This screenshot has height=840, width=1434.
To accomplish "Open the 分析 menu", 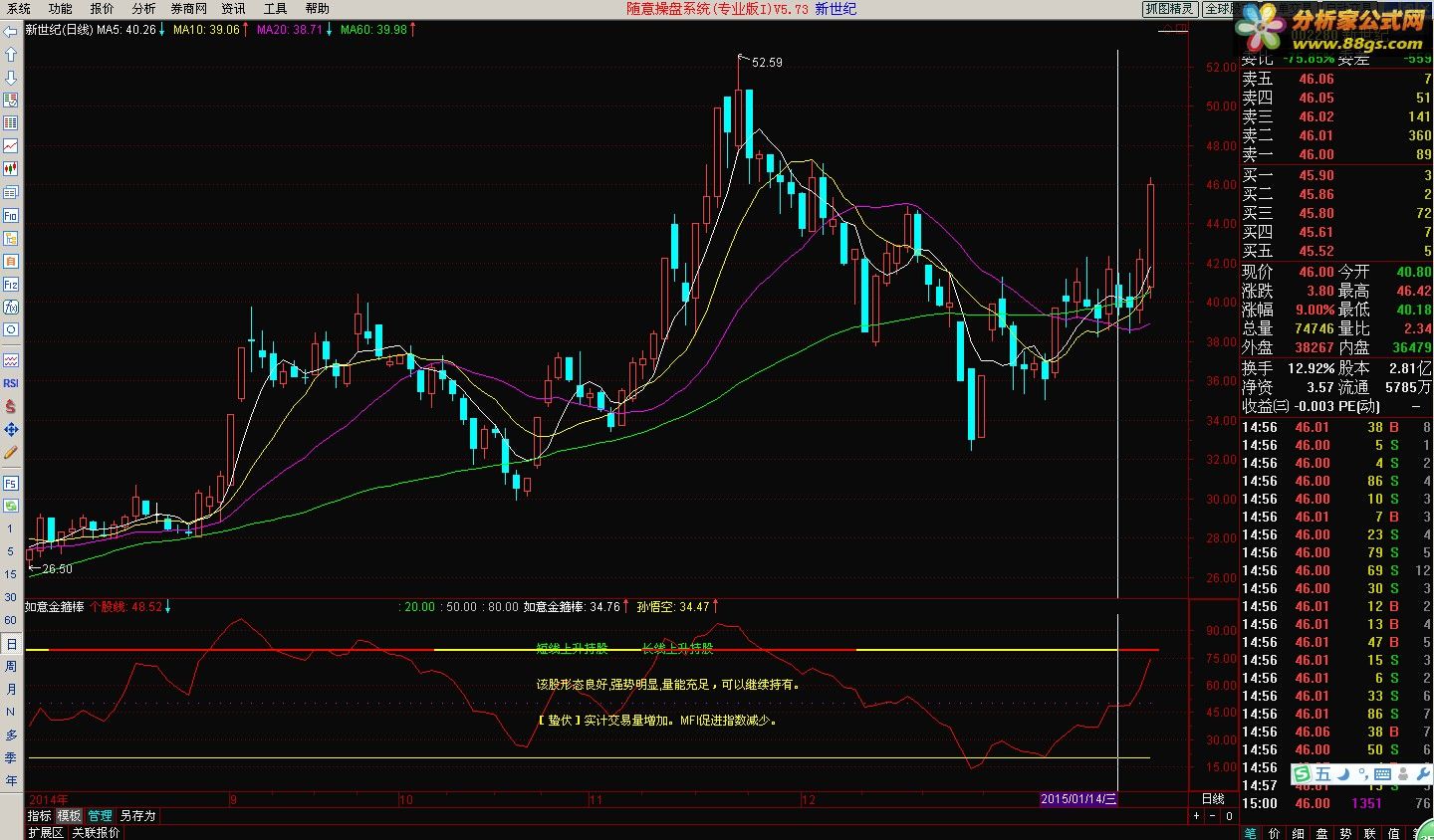I will (x=144, y=8).
